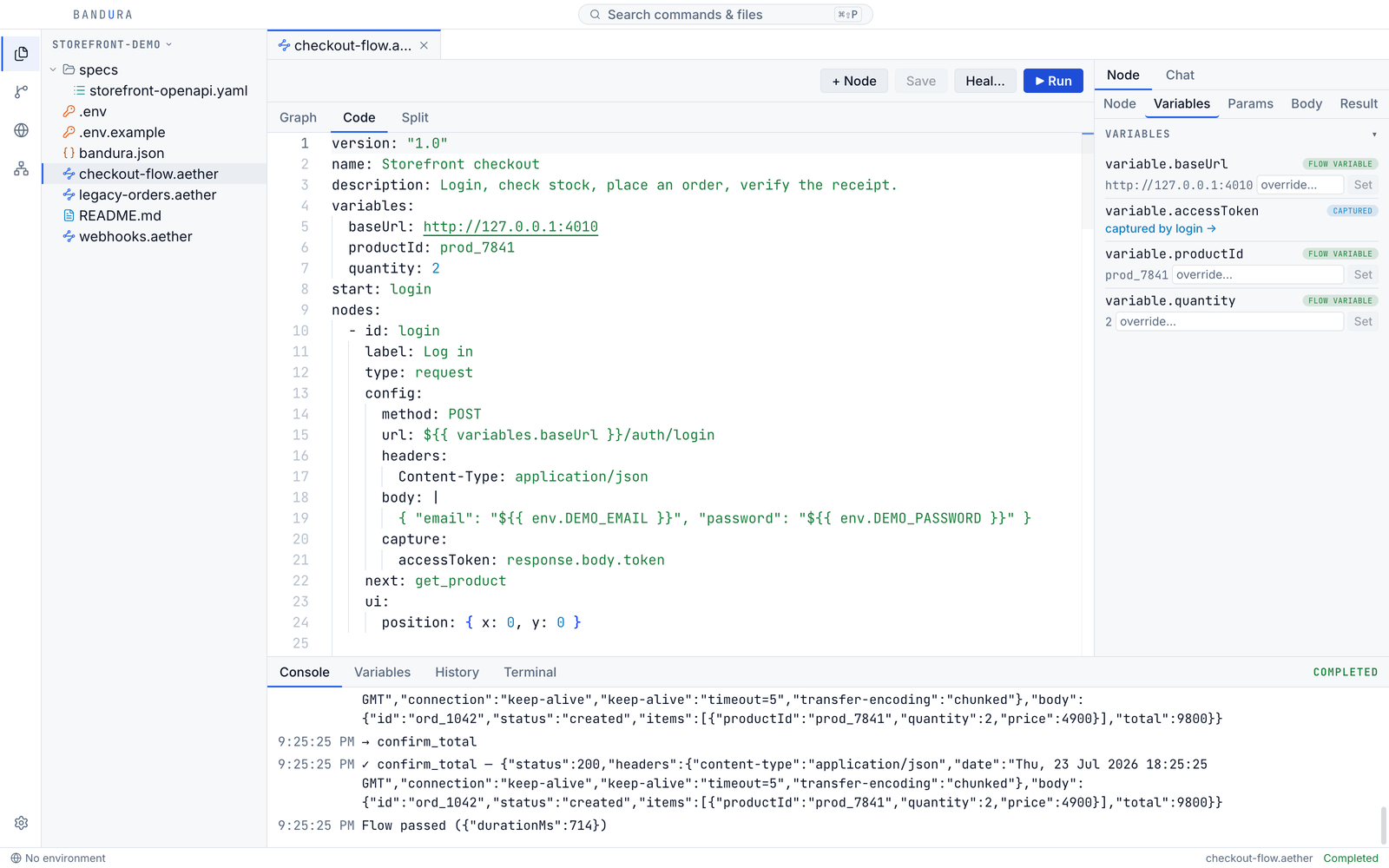
Task: Open the inspector Variables sub-tab
Action: click(x=1182, y=103)
